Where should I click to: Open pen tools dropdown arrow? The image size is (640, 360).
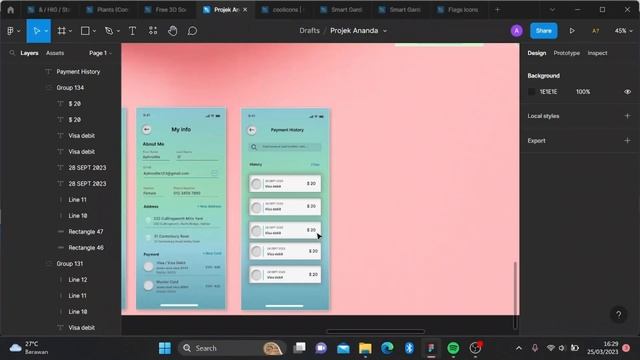[x=118, y=31]
